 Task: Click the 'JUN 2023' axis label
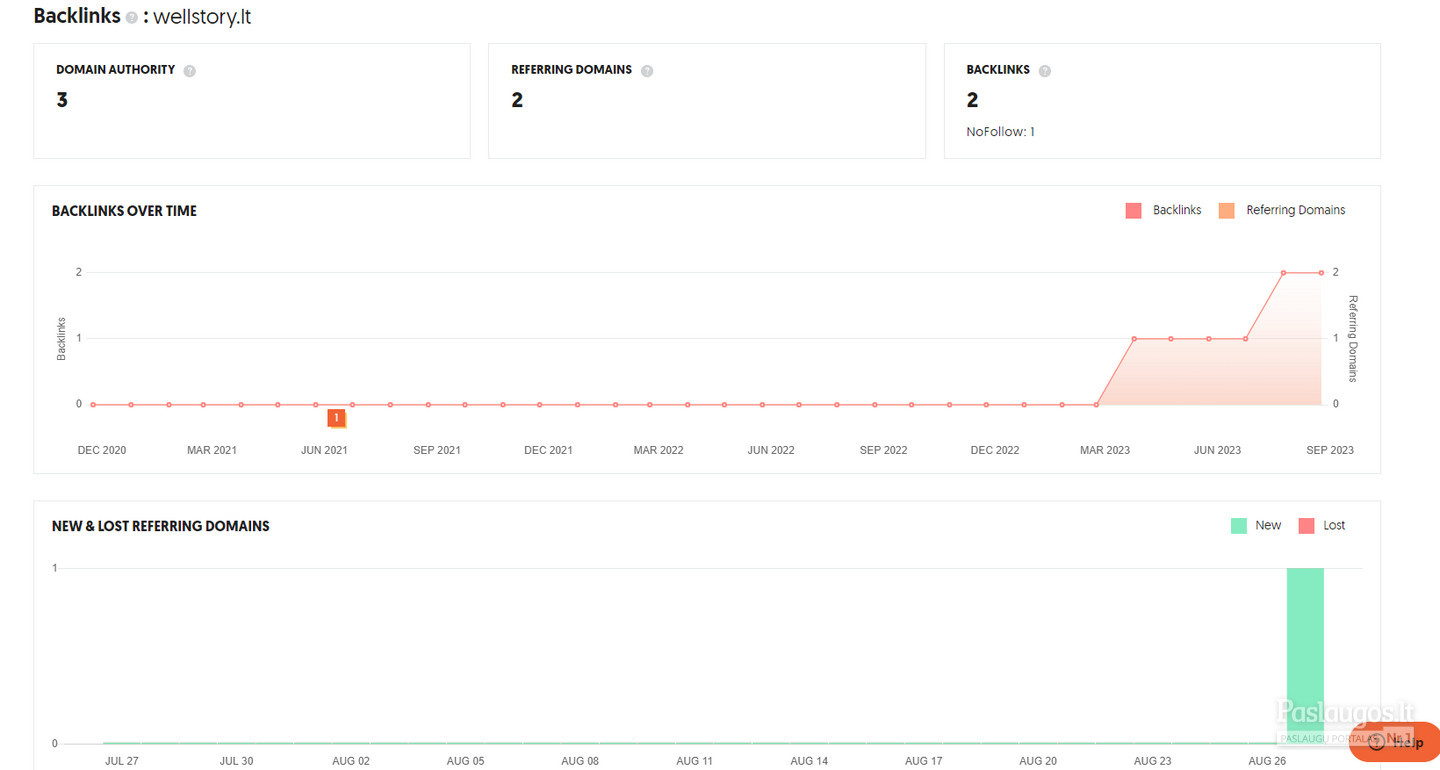1217,450
